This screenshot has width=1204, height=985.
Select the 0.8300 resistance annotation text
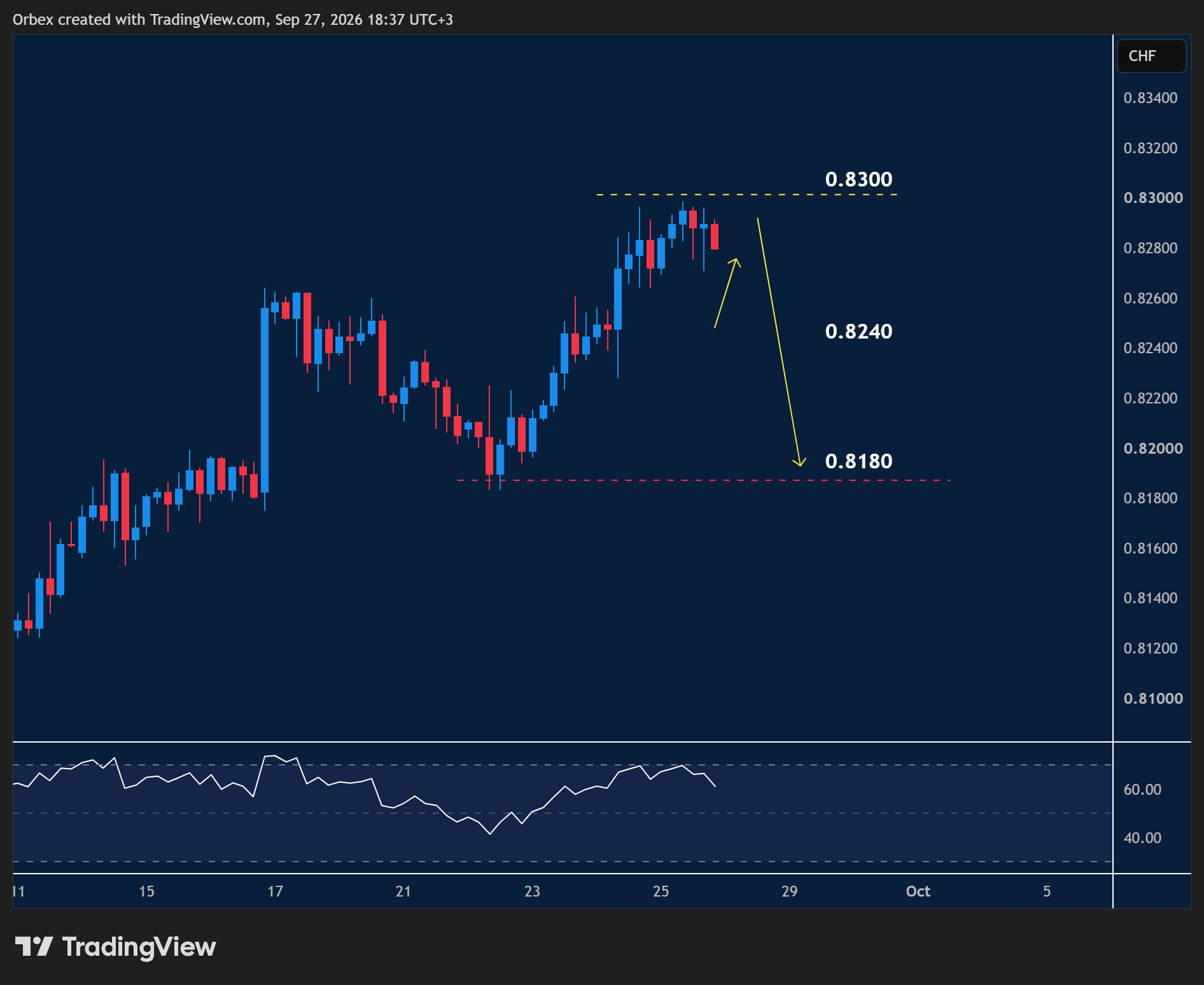point(858,179)
